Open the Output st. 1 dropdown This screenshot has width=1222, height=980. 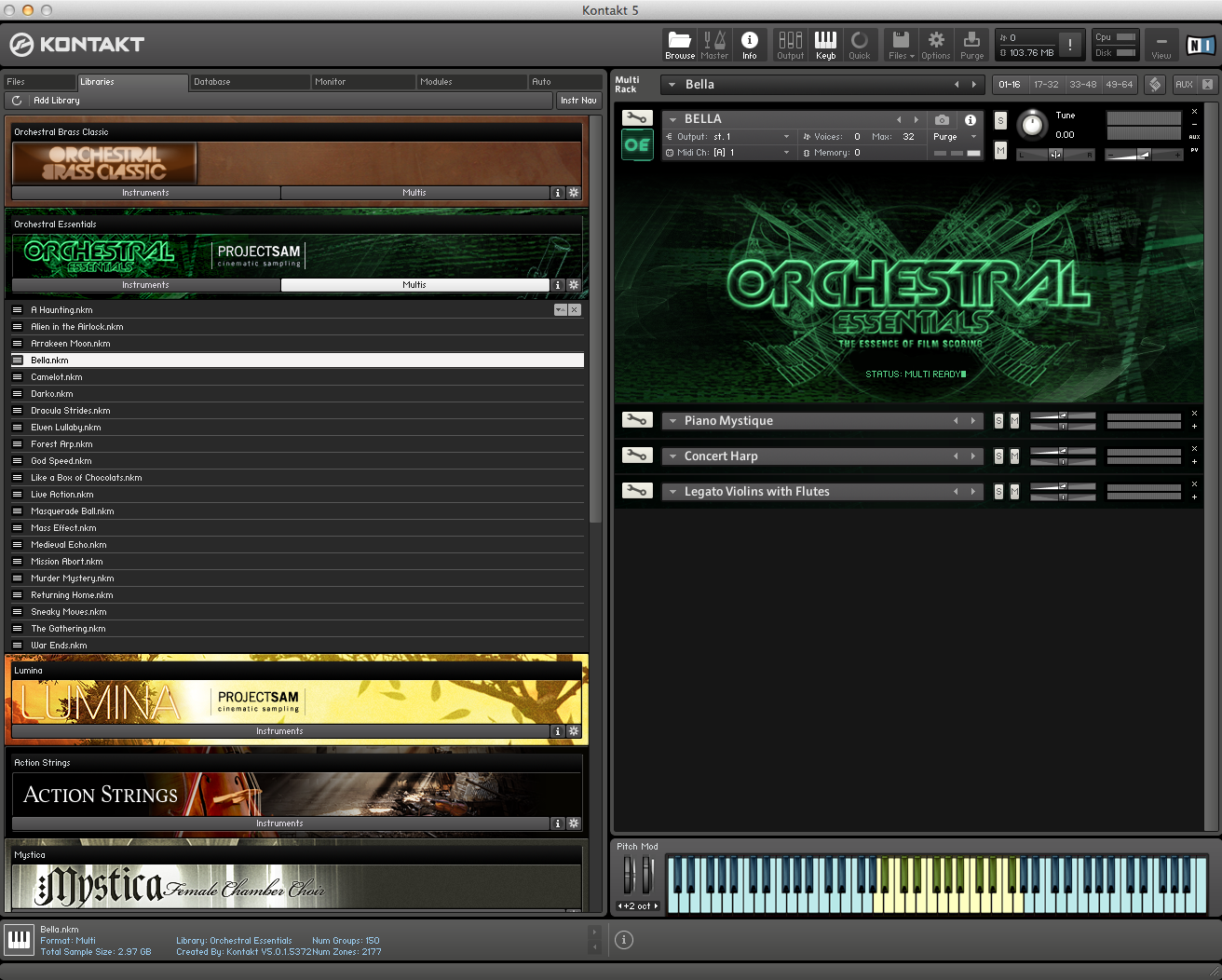[x=728, y=137]
